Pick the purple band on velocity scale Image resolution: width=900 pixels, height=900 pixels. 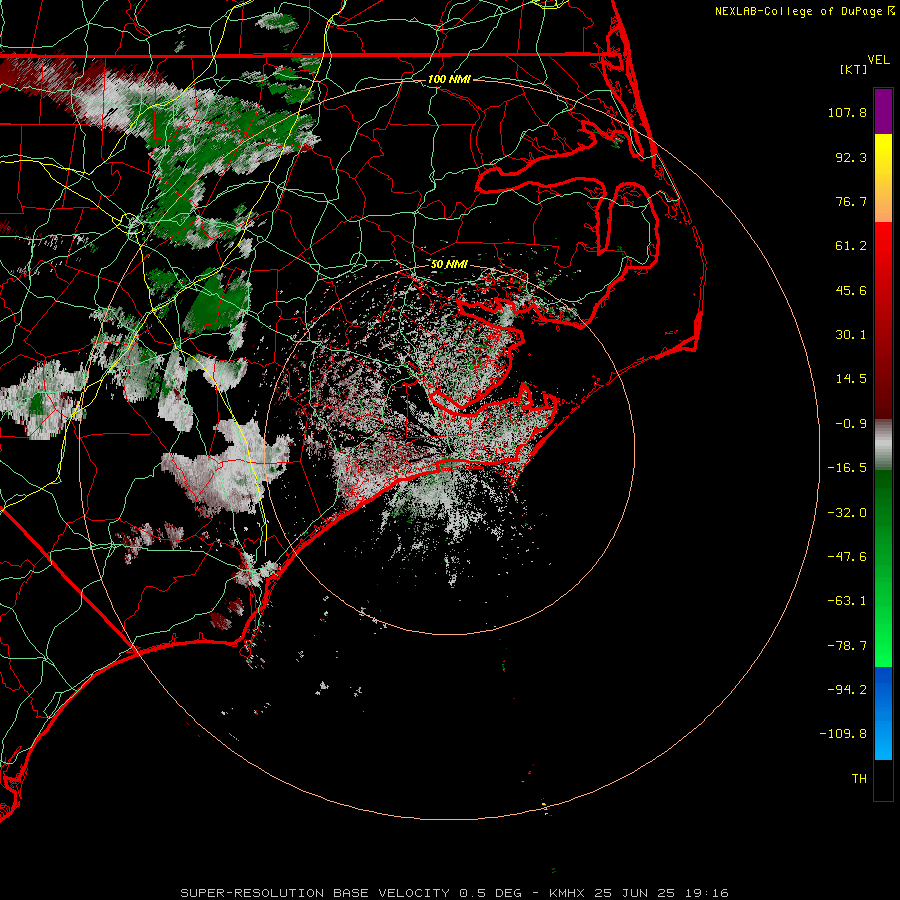pos(883,111)
